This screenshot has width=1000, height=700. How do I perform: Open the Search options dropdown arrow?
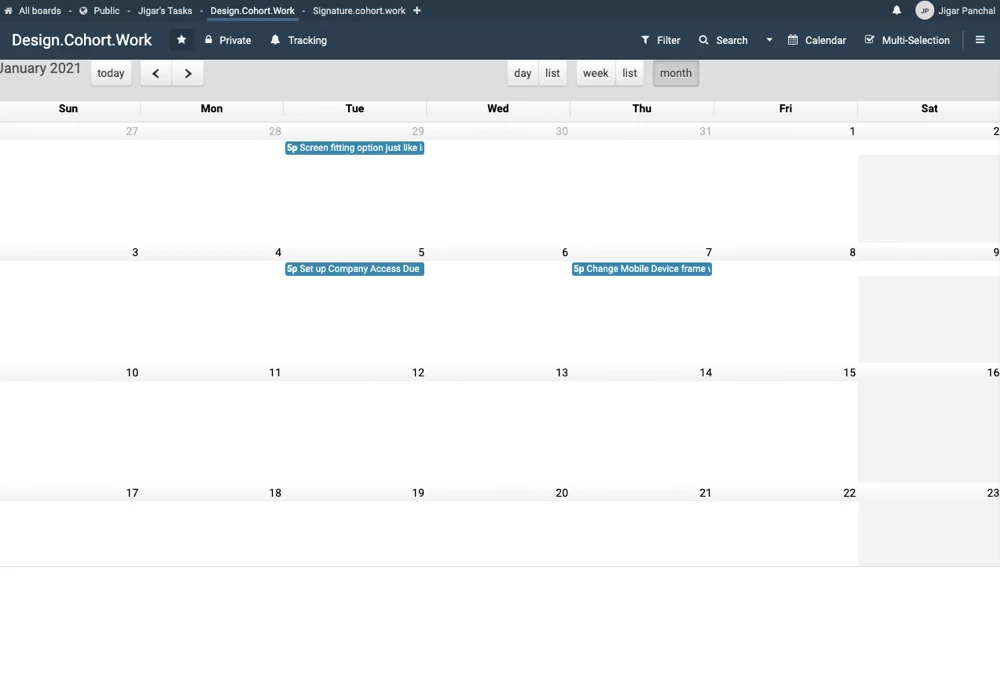coord(768,40)
